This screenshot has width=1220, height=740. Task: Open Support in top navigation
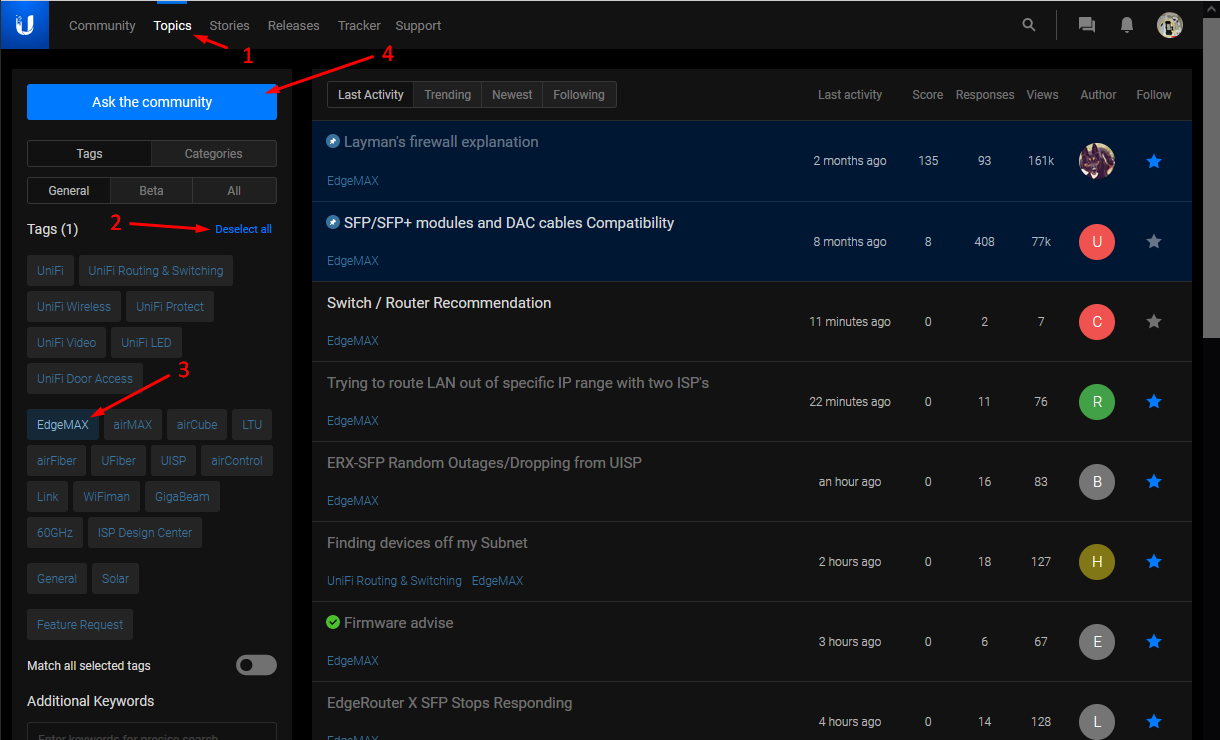(x=418, y=26)
